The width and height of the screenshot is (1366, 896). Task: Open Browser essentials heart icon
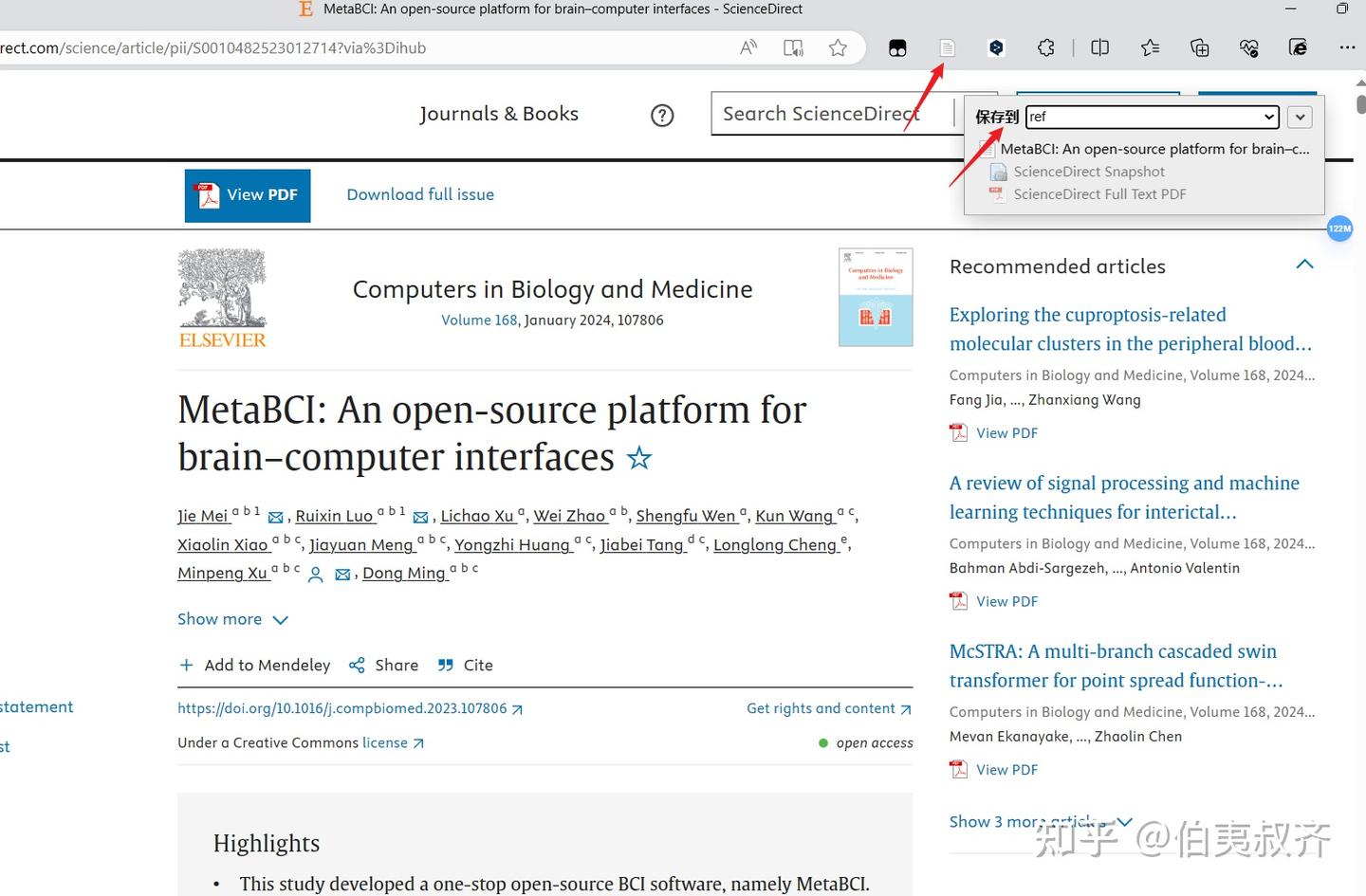coord(1248,47)
